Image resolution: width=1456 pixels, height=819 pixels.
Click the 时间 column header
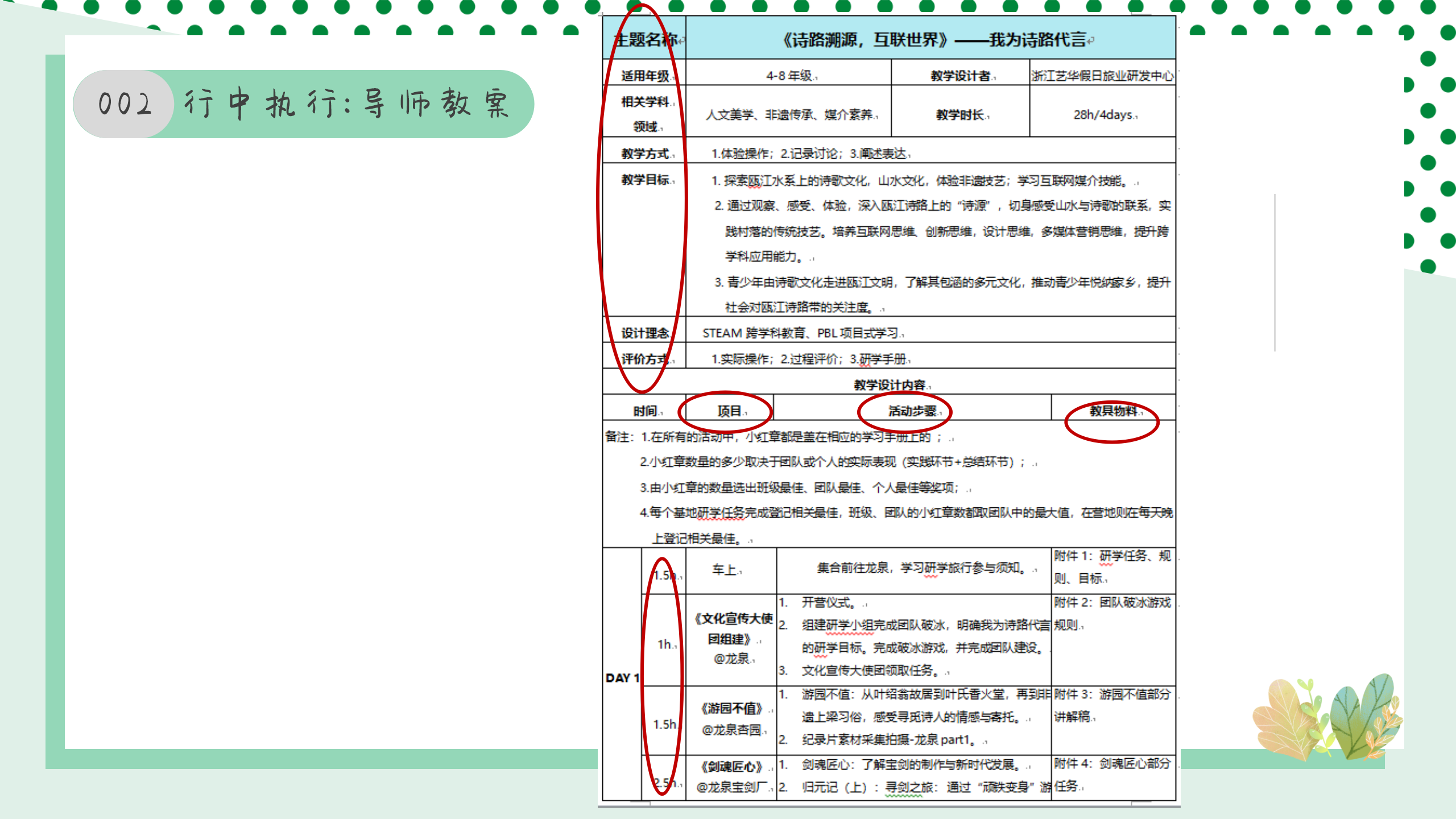(645, 411)
